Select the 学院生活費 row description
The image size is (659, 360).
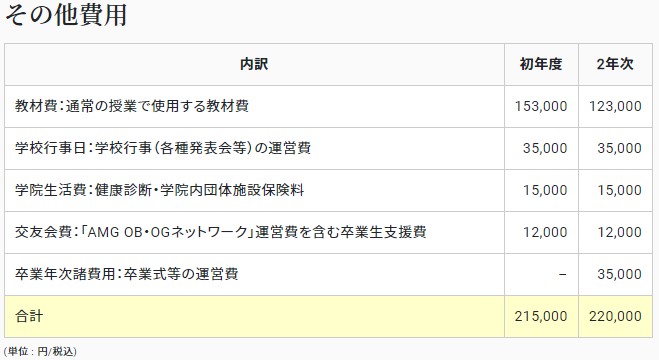160,190
